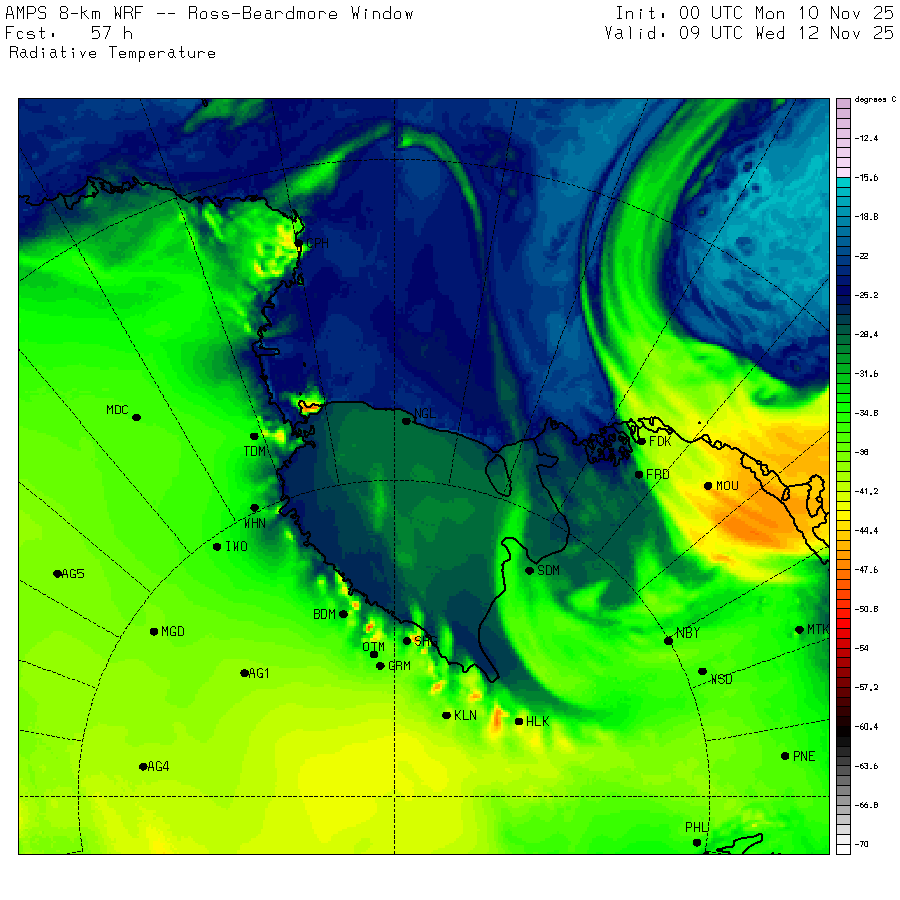Click the TDM station label
This screenshot has height=900, width=900.
(x=254, y=451)
